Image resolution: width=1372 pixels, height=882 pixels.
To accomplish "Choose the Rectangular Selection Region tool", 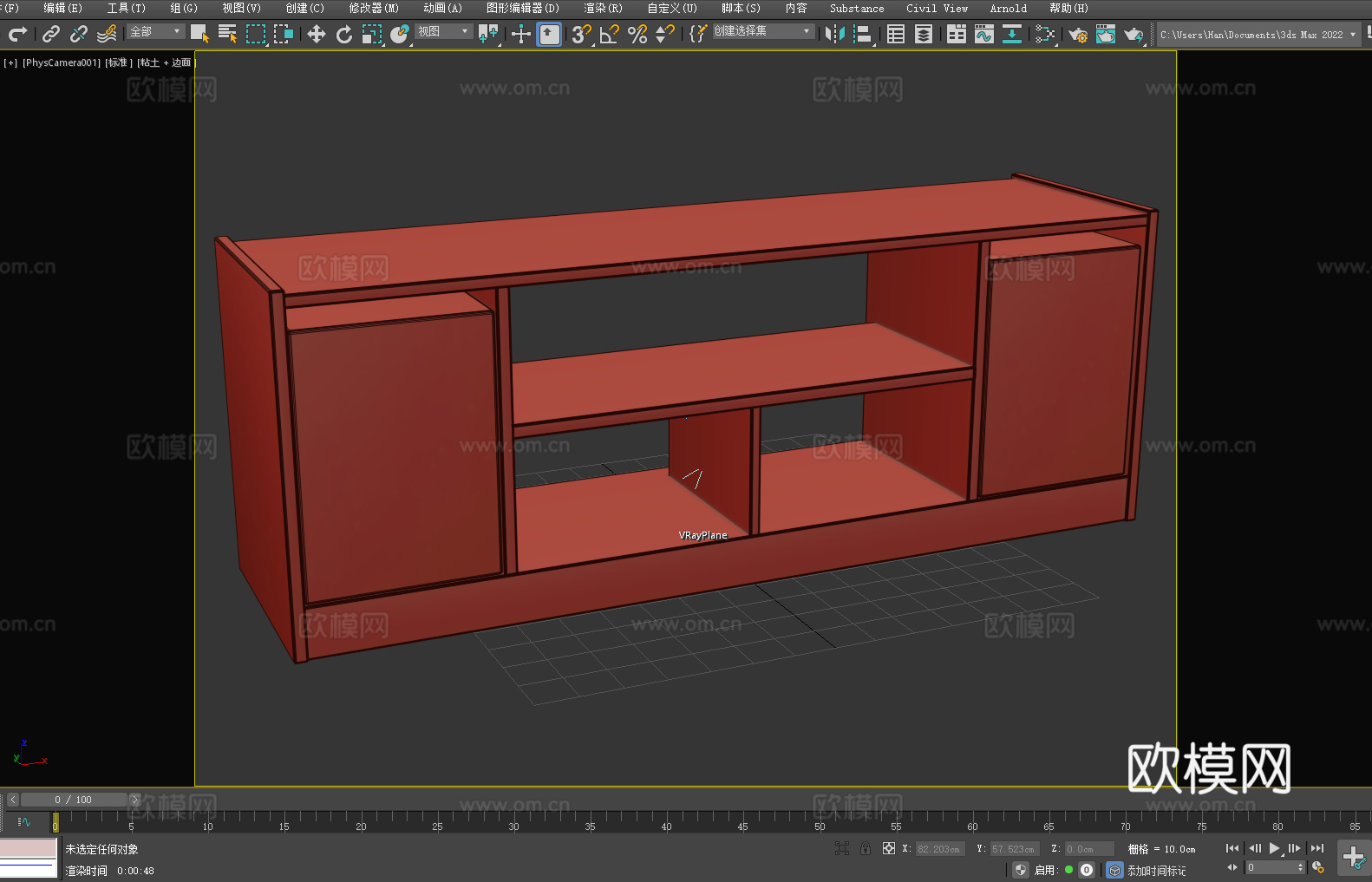I will [255, 34].
